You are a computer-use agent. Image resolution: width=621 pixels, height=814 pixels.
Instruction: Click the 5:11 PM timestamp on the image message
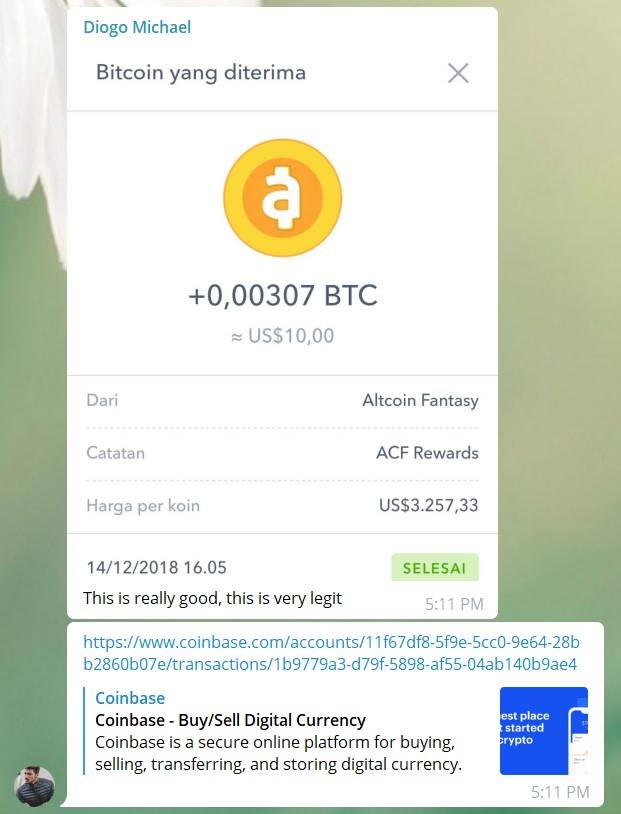click(x=454, y=604)
